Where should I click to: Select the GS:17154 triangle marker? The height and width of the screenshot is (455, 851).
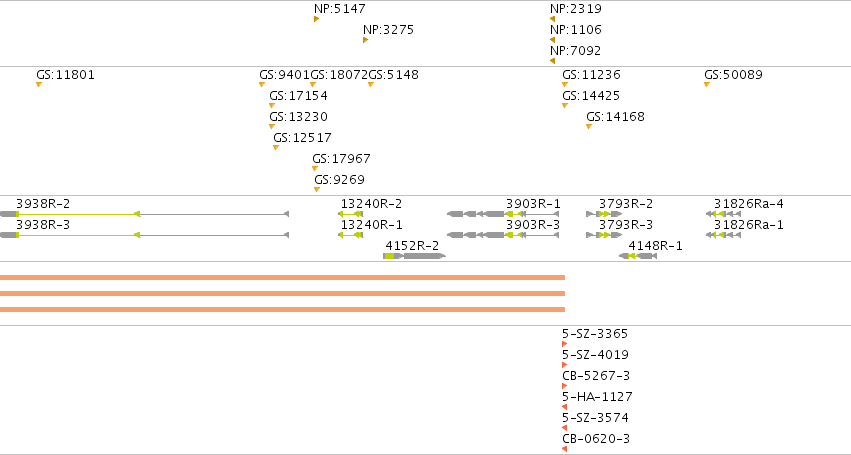pyautogui.click(x=272, y=106)
